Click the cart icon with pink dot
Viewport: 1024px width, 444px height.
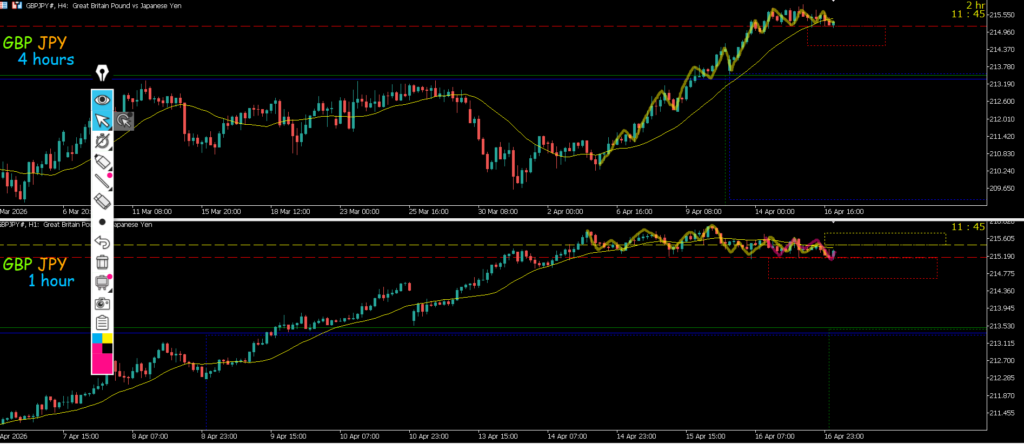pyautogui.click(x=102, y=282)
